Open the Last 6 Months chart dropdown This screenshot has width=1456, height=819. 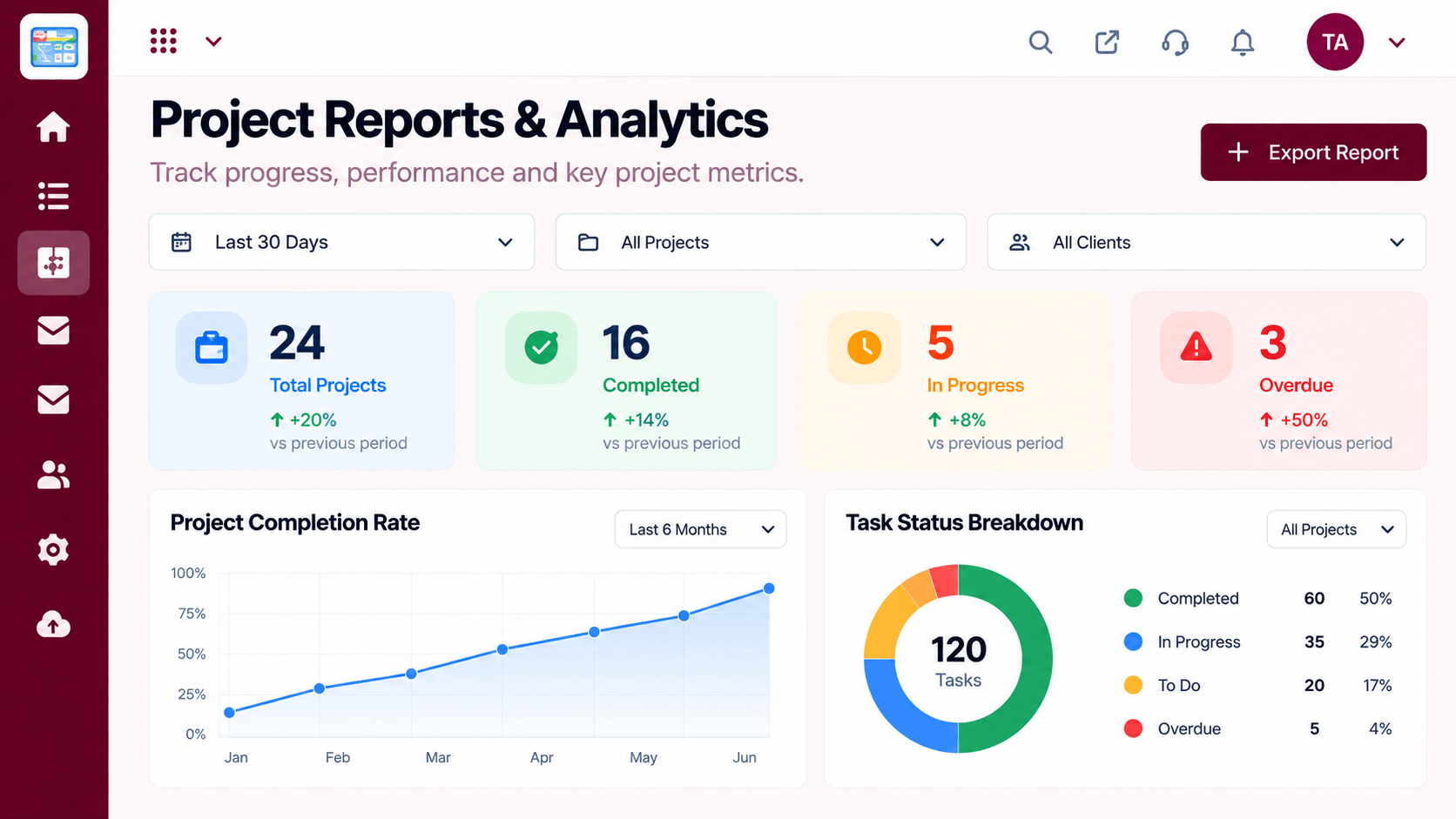[700, 529]
